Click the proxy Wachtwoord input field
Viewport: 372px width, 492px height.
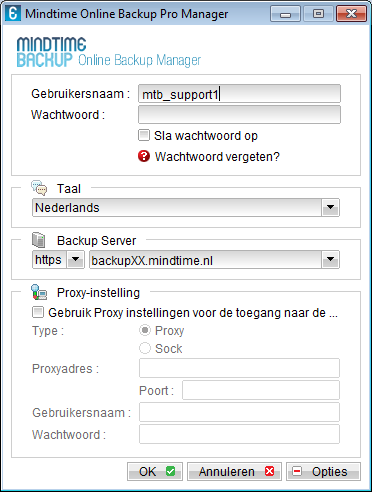click(x=239, y=434)
